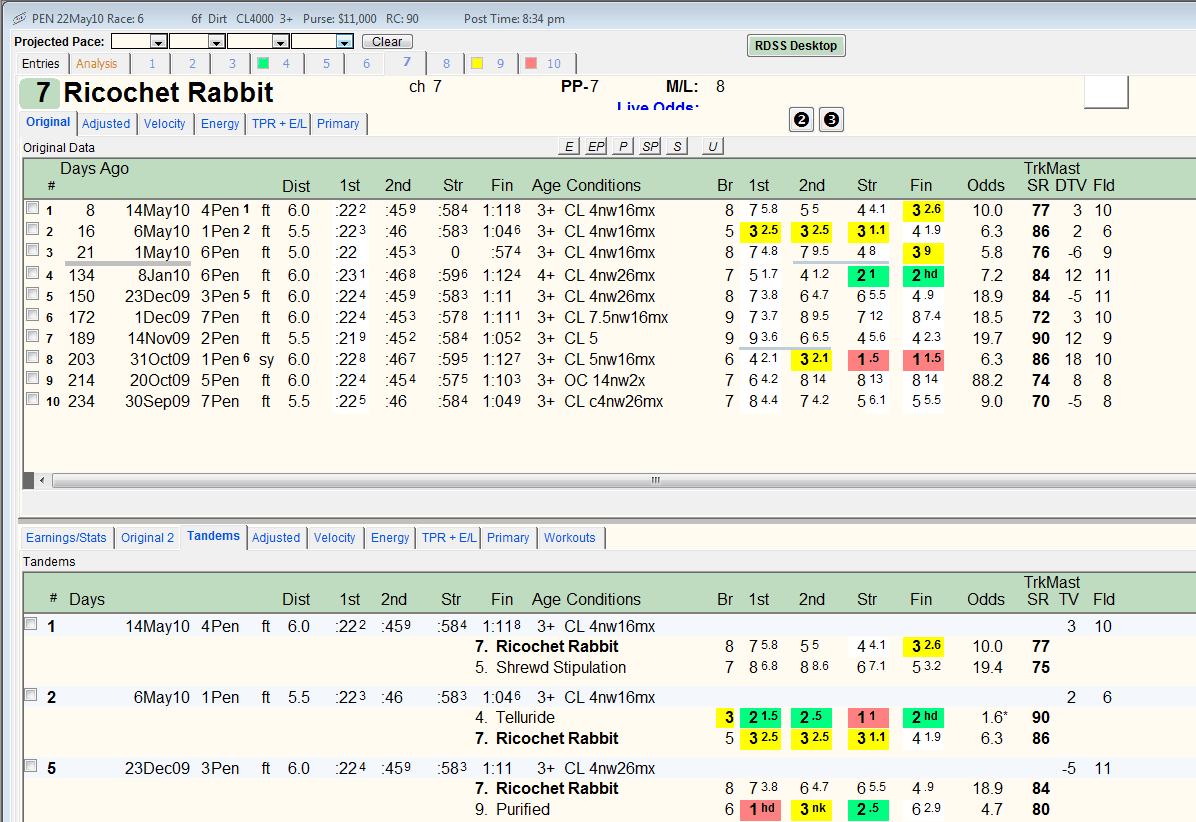The width and height of the screenshot is (1196, 822).
Task: Check the Tandems box for race 2
Action: pyautogui.click(x=31, y=695)
